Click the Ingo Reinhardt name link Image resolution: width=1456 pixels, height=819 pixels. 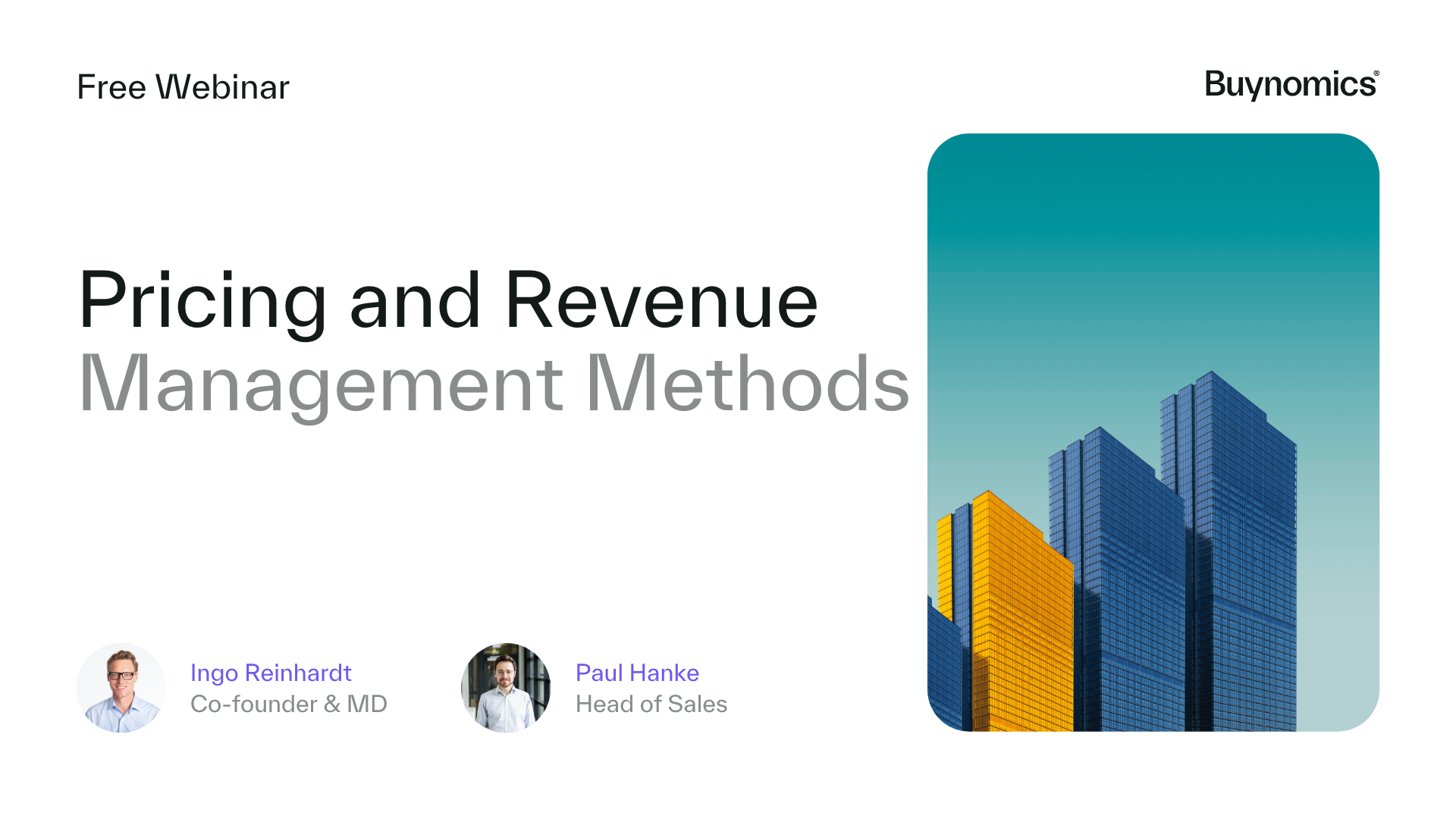coord(271,673)
